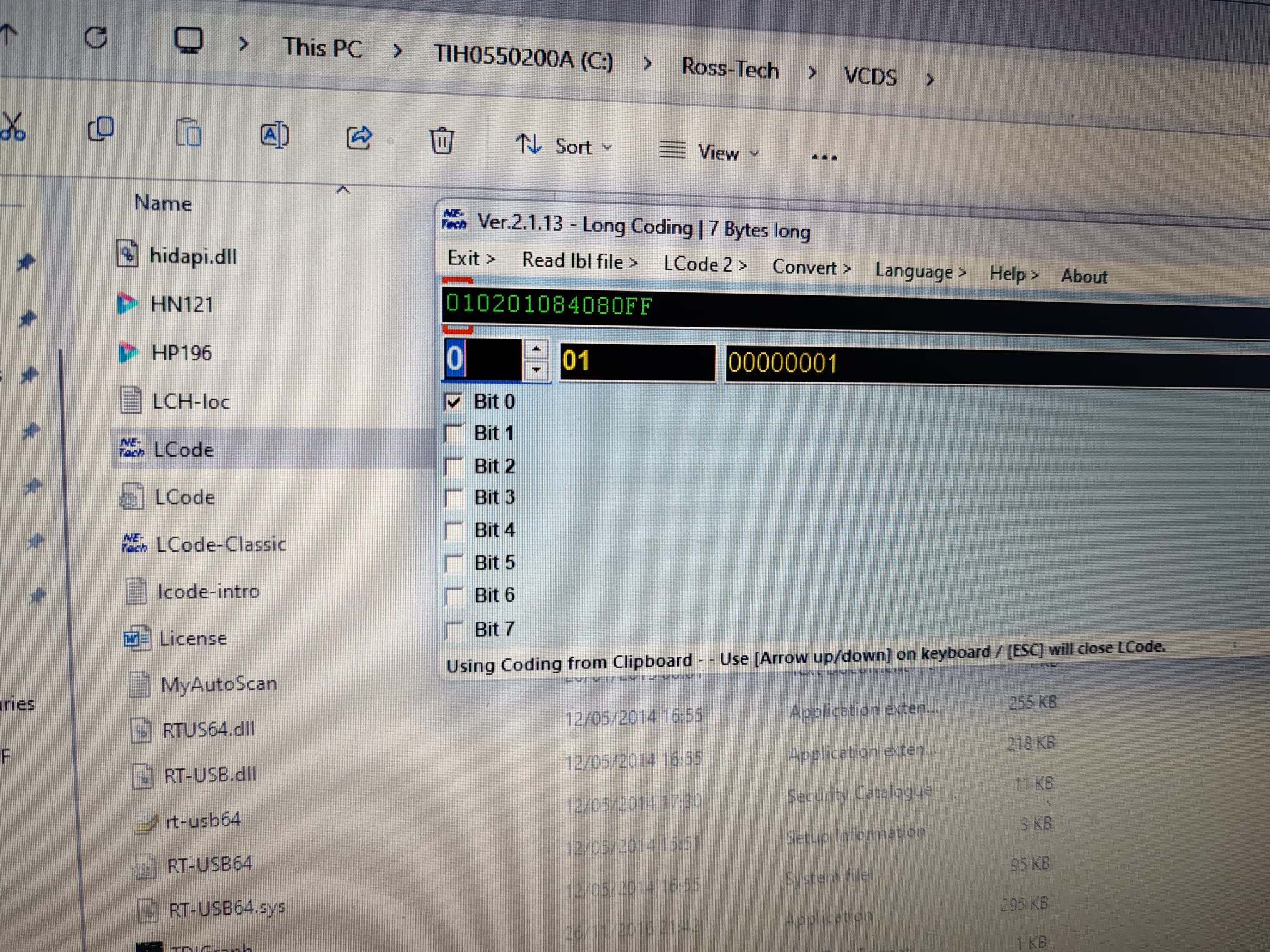The image size is (1270, 952).
Task: Click the HP196 file icon
Action: 128,352
